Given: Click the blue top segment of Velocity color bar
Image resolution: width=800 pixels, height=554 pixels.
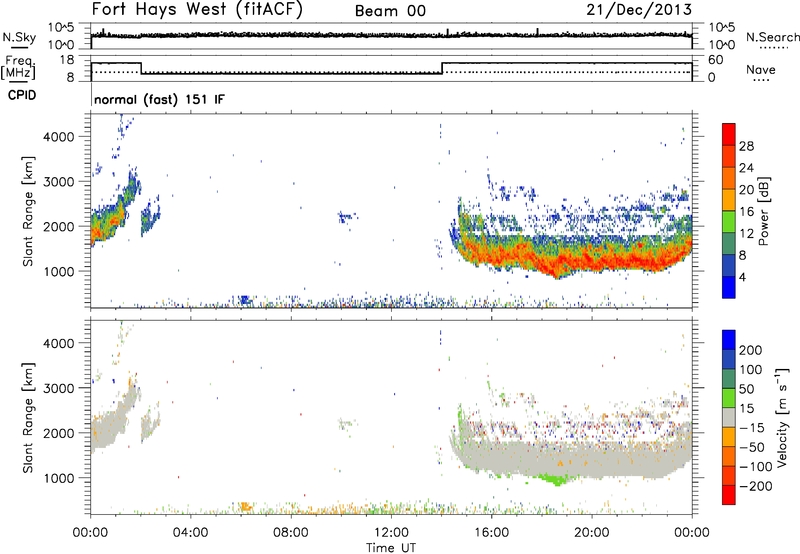Looking at the screenshot, I should 729,340.
